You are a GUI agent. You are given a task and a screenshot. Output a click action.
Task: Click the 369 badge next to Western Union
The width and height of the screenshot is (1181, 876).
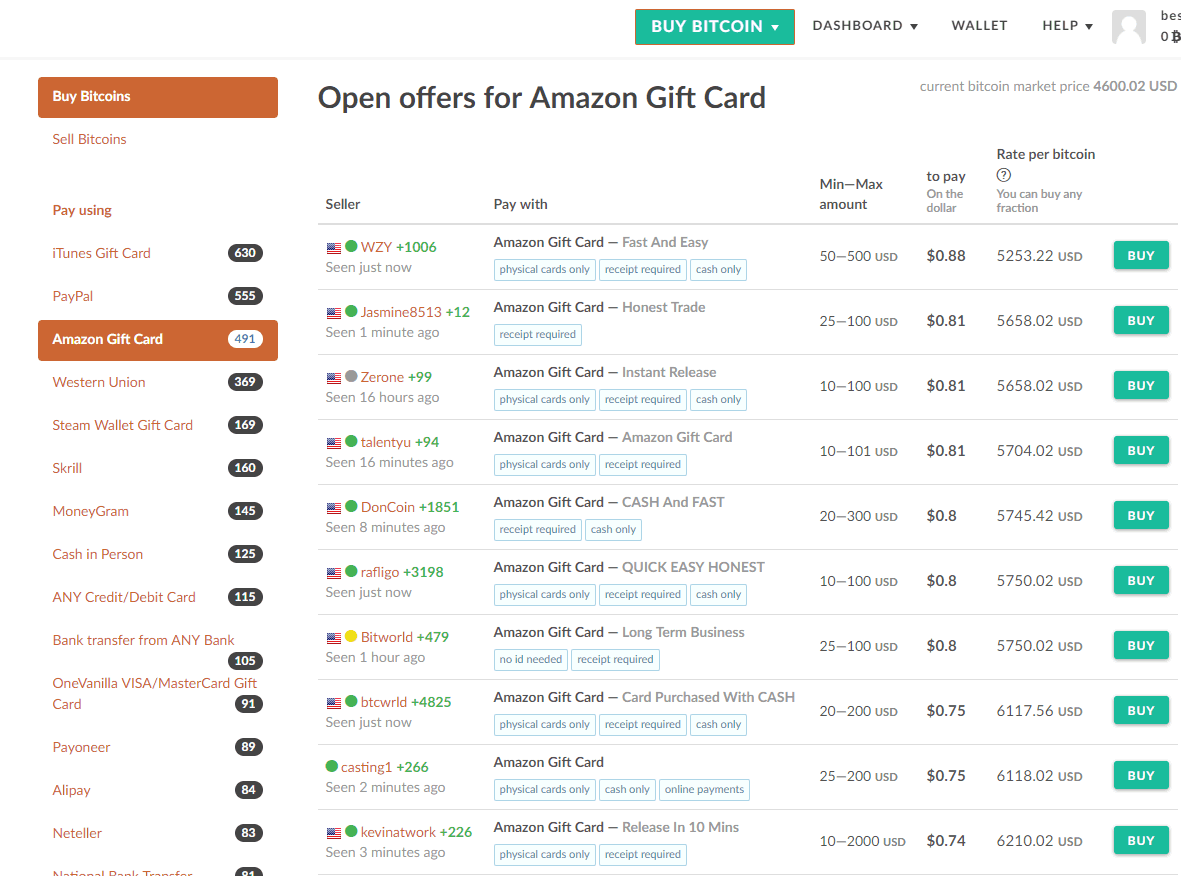(x=245, y=382)
